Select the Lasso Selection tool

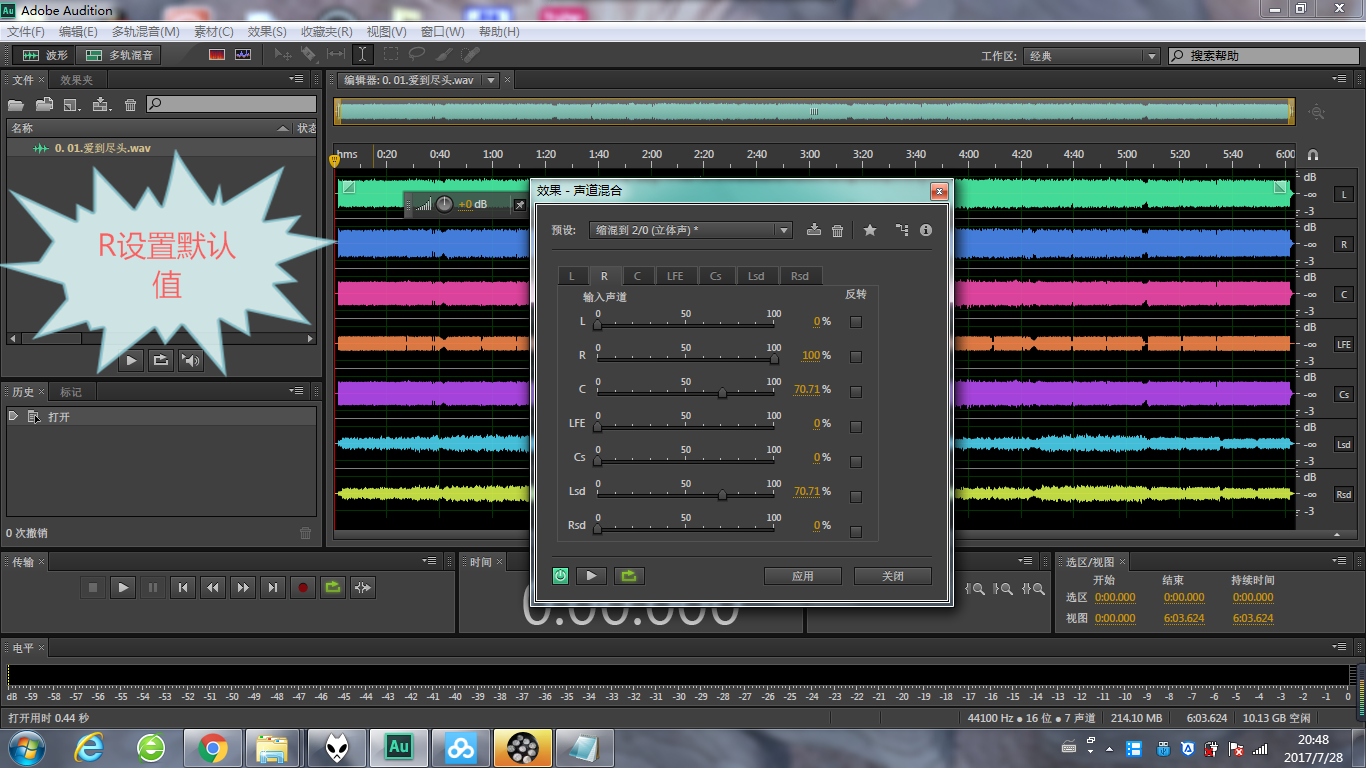(x=417, y=55)
